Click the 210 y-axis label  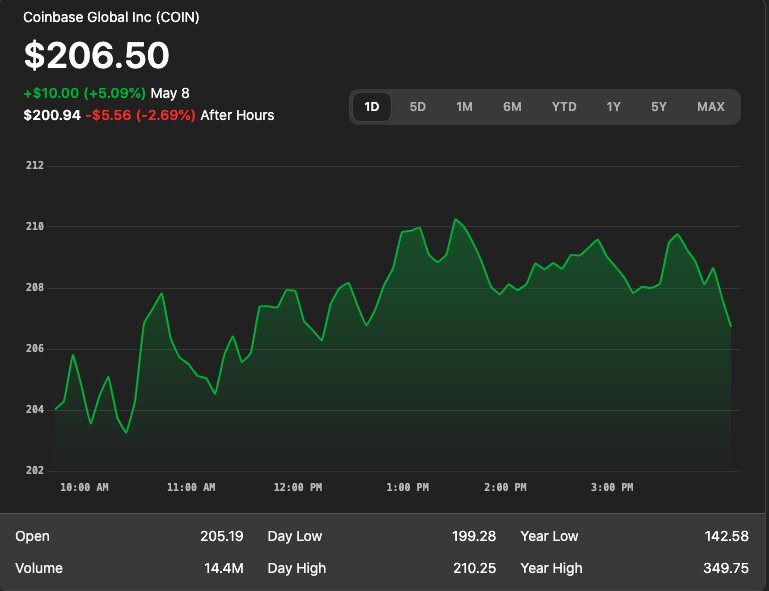pos(35,226)
